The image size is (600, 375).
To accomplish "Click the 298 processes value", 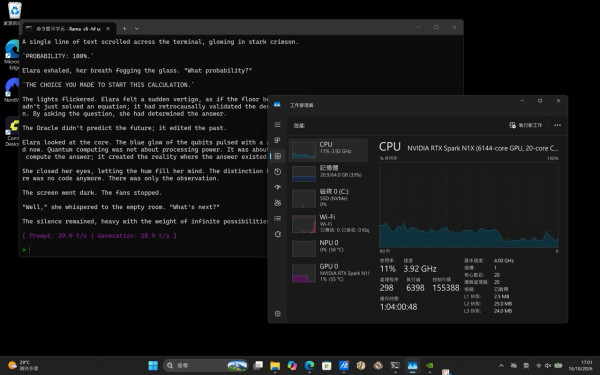I will (386, 288).
